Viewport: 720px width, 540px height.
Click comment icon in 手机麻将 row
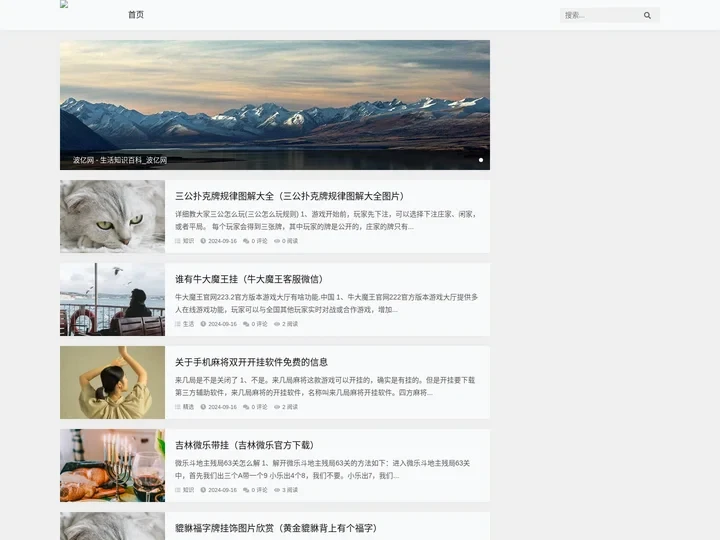pyautogui.click(x=246, y=407)
